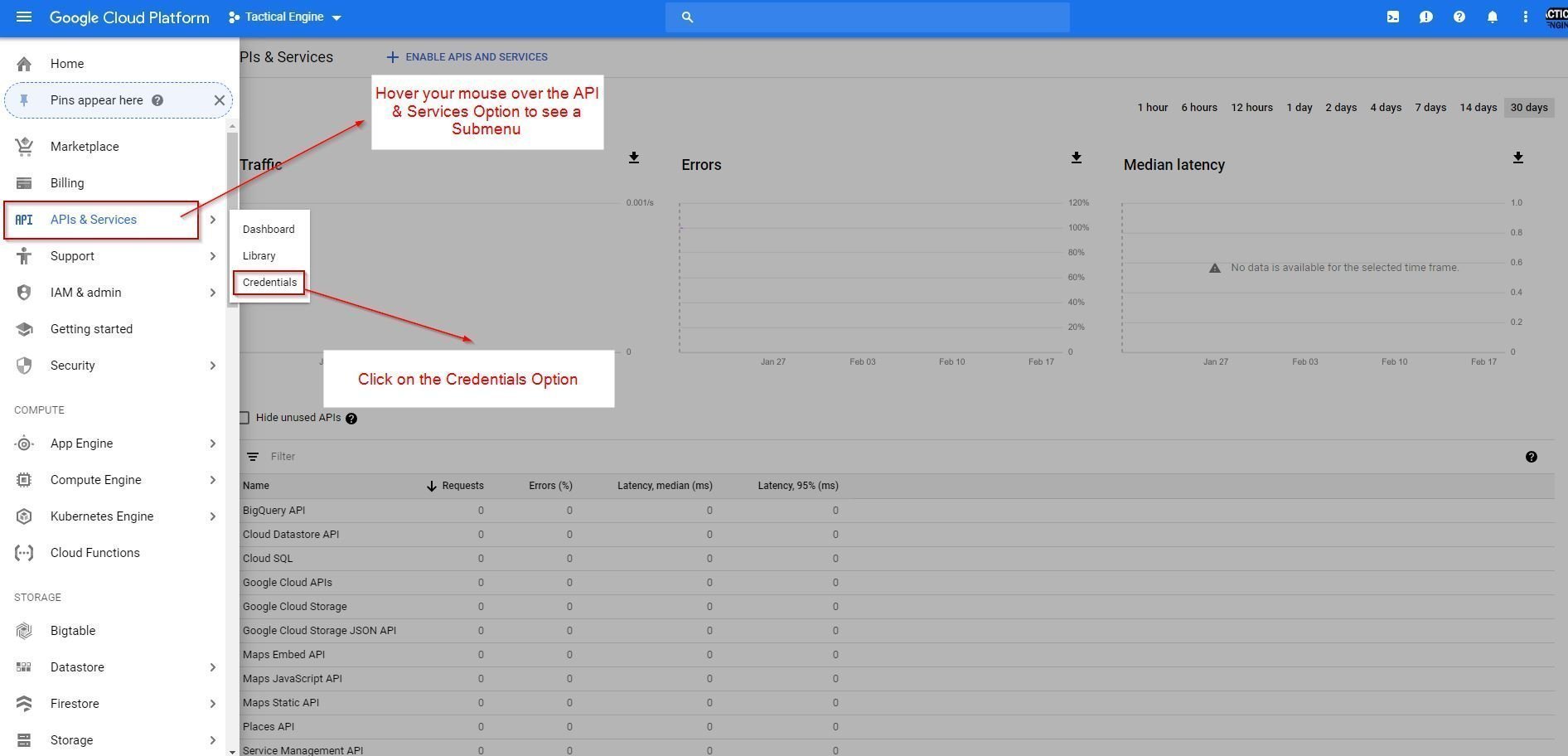This screenshot has width=1568, height=756.
Task: Click the pin icon in Pins appear here
Action: point(24,100)
